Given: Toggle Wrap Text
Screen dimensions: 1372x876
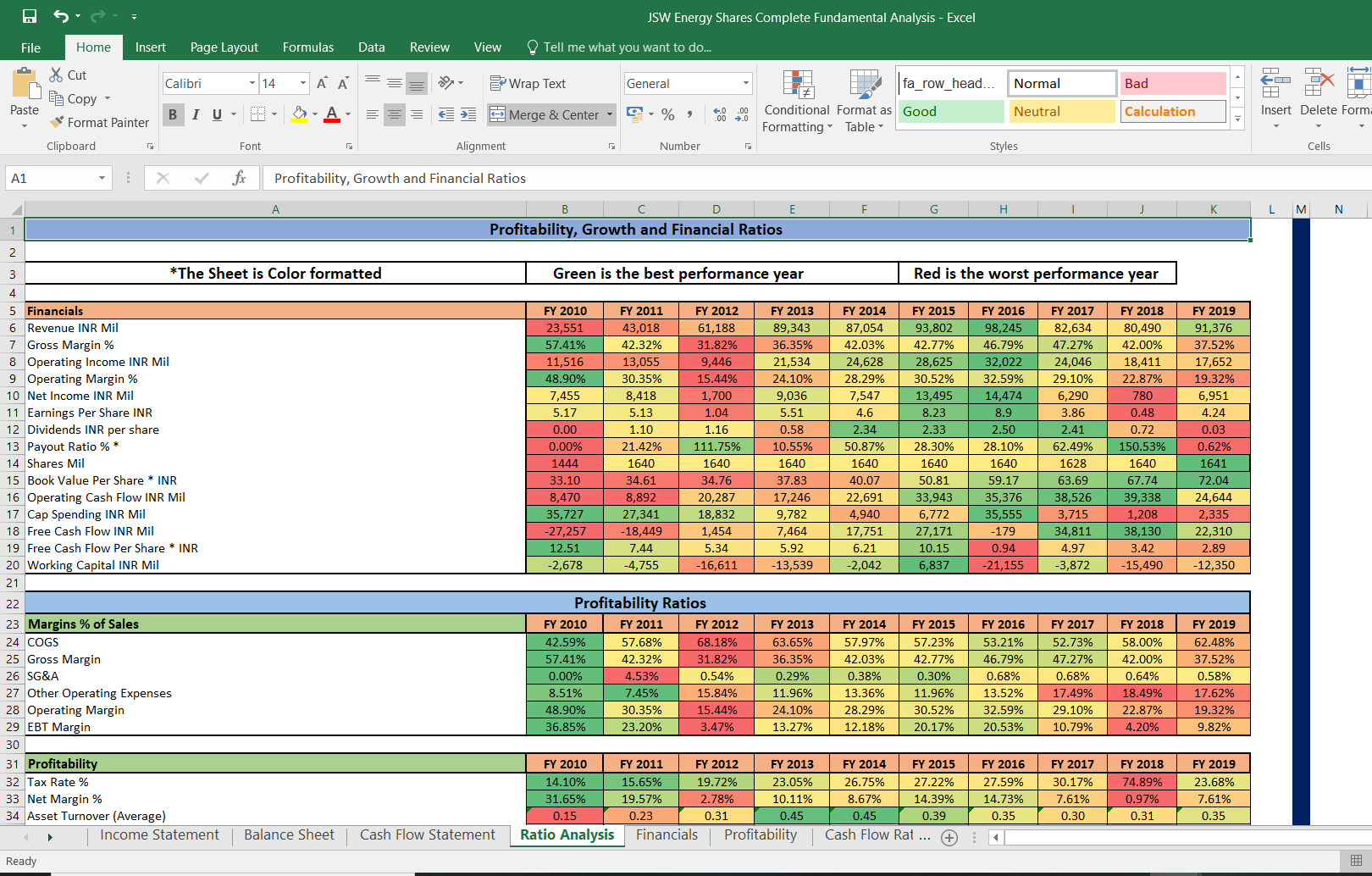Looking at the screenshot, I should [528, 83].
